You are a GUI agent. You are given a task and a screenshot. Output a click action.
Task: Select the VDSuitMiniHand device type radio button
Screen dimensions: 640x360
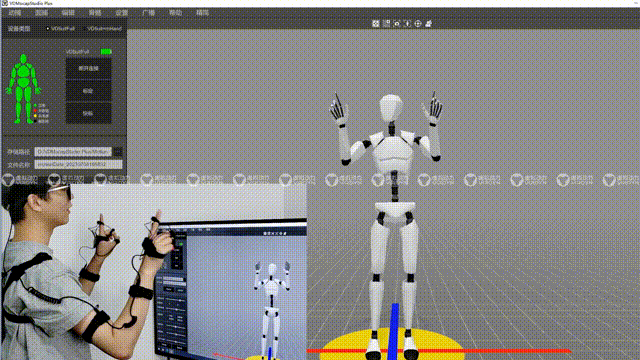click(x=84, y=29)
